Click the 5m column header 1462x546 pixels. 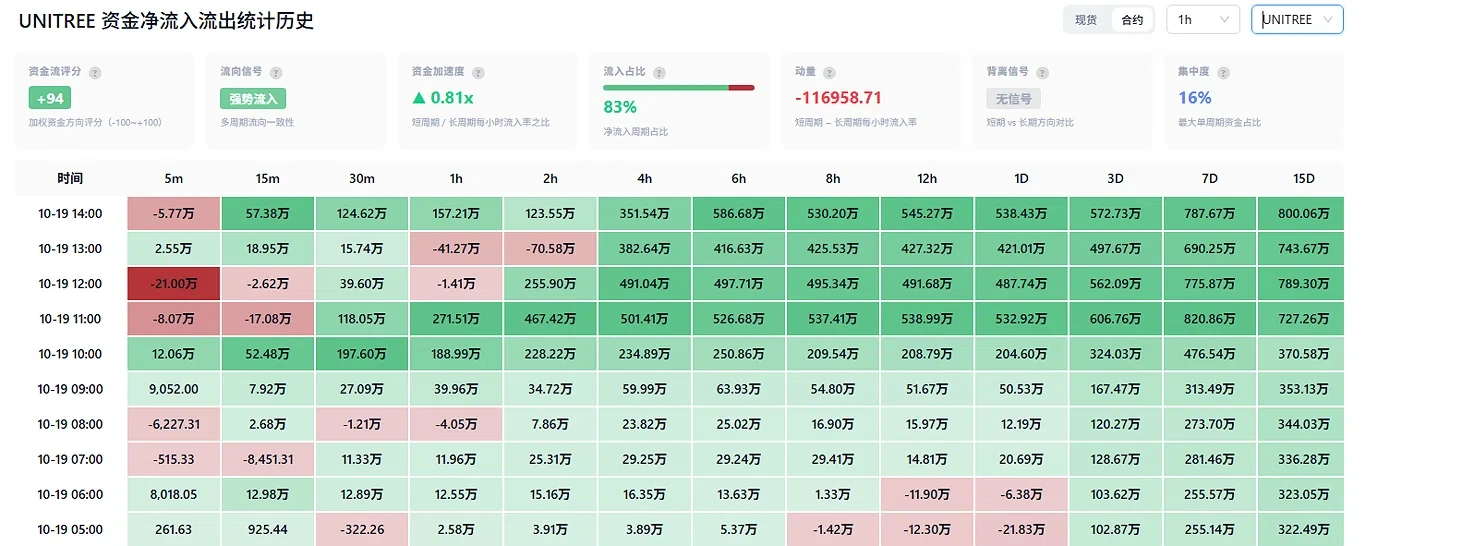point(174,179)
